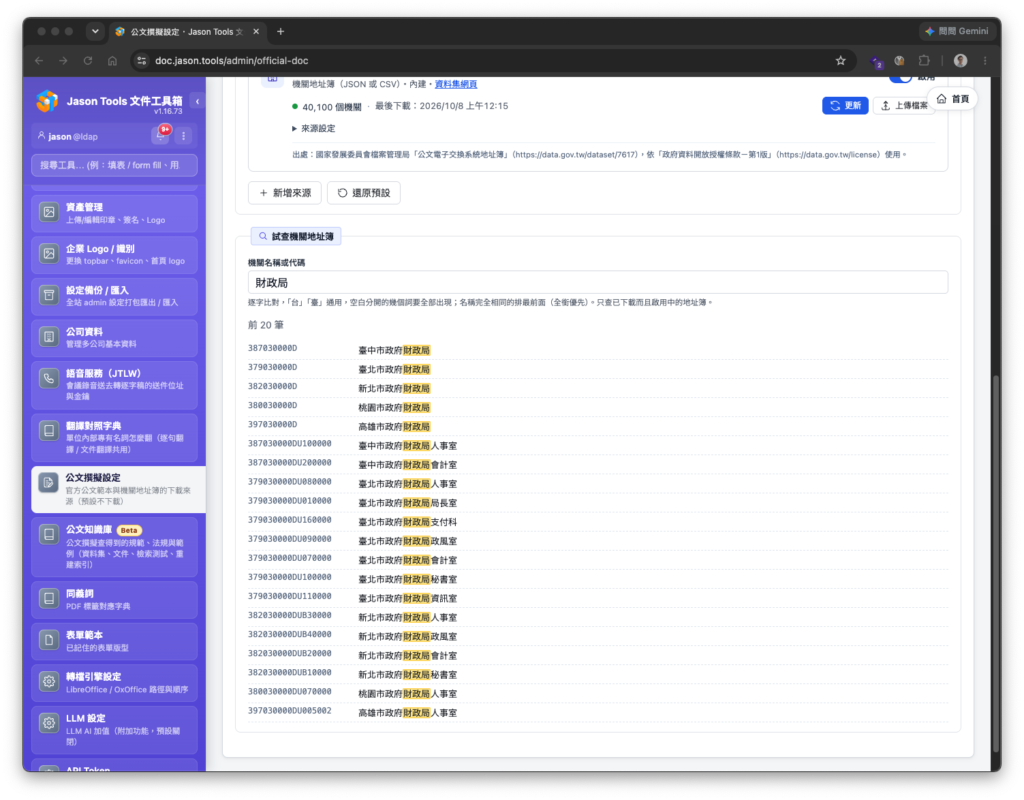The image size is (1024, 800).
Task: Click the address bar URL
Action: (x=232, y=61)
